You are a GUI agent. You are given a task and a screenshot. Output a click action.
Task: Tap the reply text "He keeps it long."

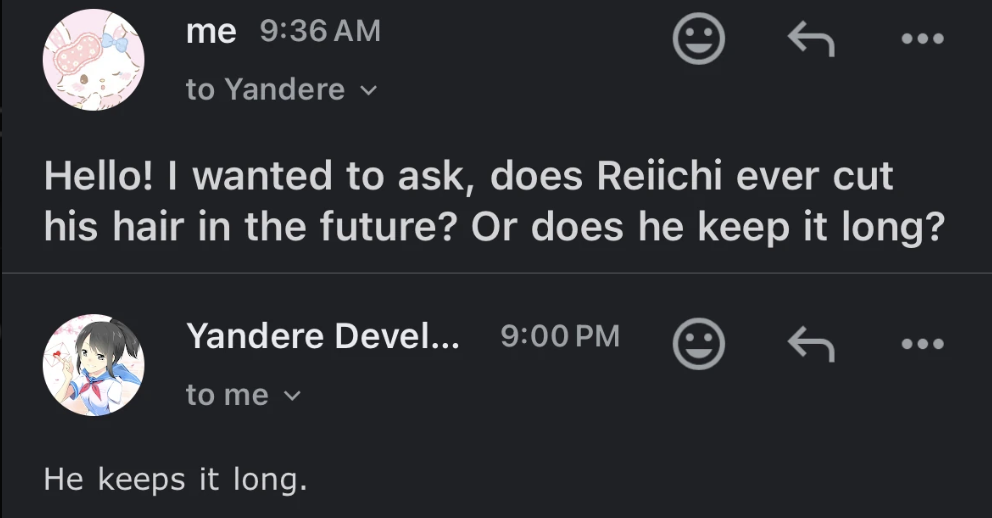point(175,480)
